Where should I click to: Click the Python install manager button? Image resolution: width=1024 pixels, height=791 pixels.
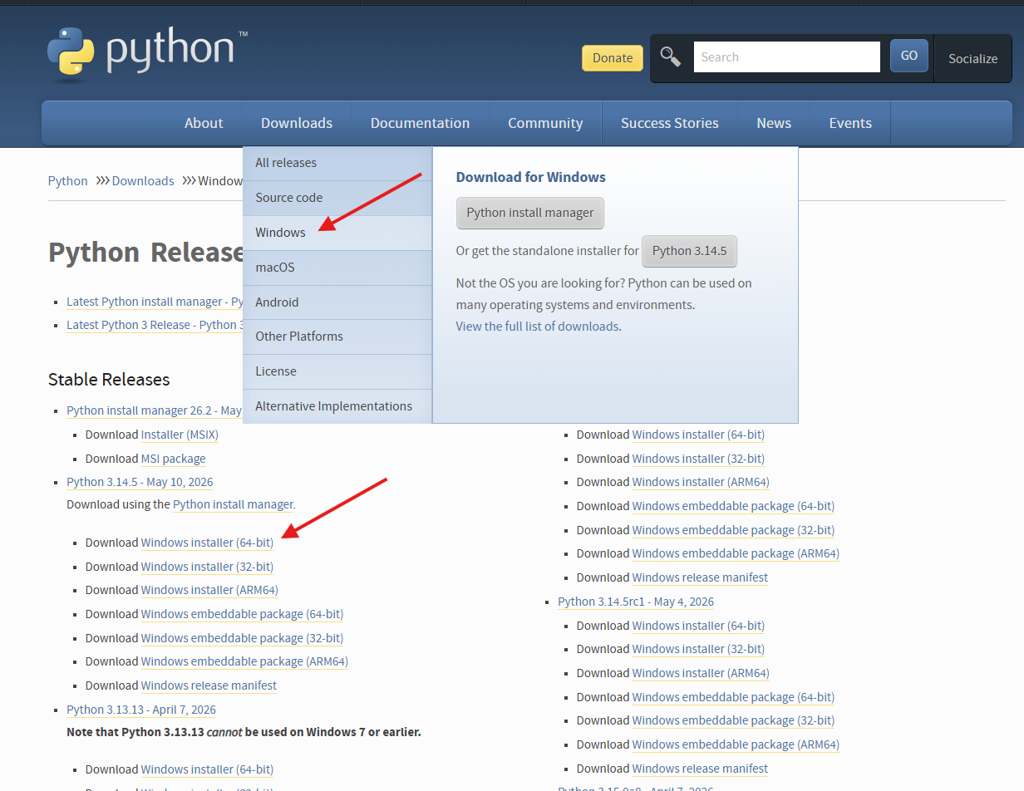(530, 213)
